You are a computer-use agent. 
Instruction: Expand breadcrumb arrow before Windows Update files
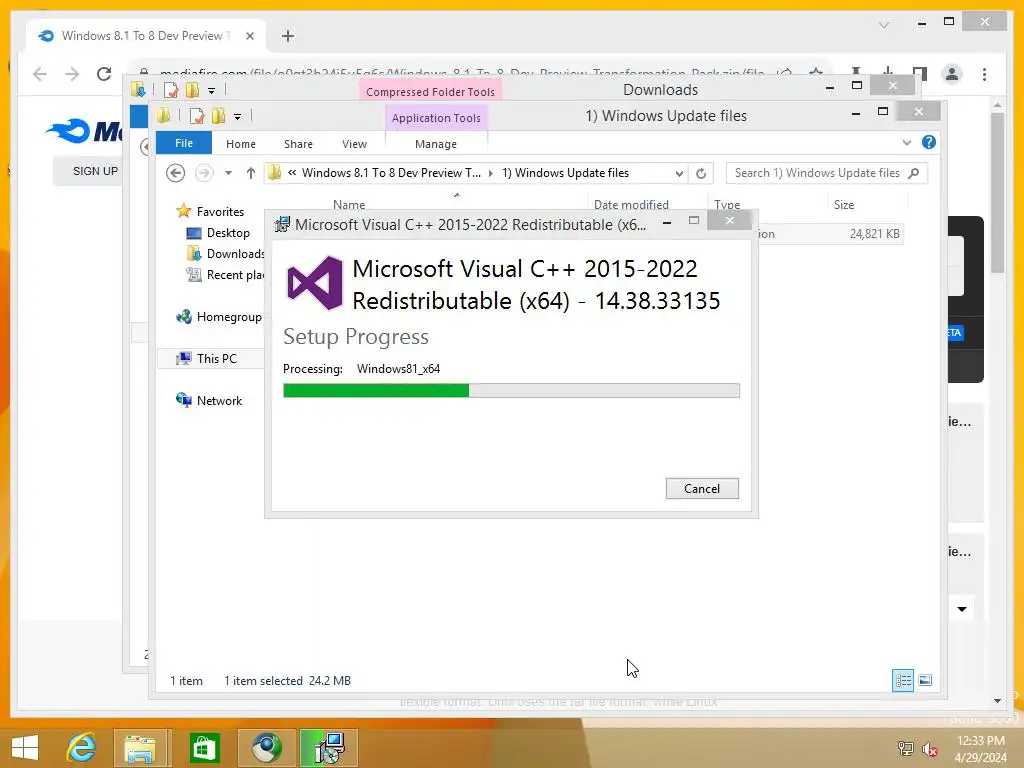coord(491,173)
